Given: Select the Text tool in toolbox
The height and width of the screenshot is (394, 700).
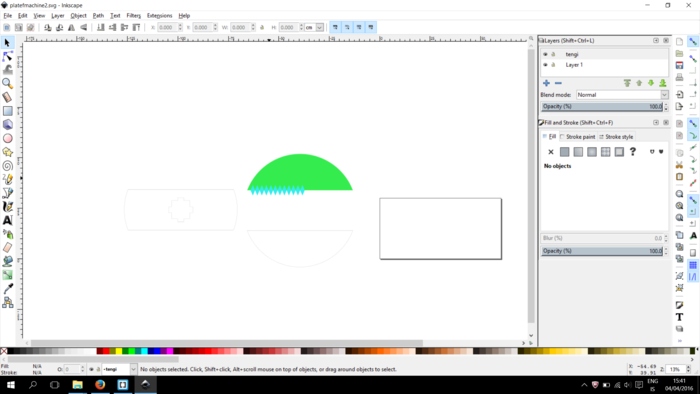Looking at the screenshot, I should tap(7, 220).
